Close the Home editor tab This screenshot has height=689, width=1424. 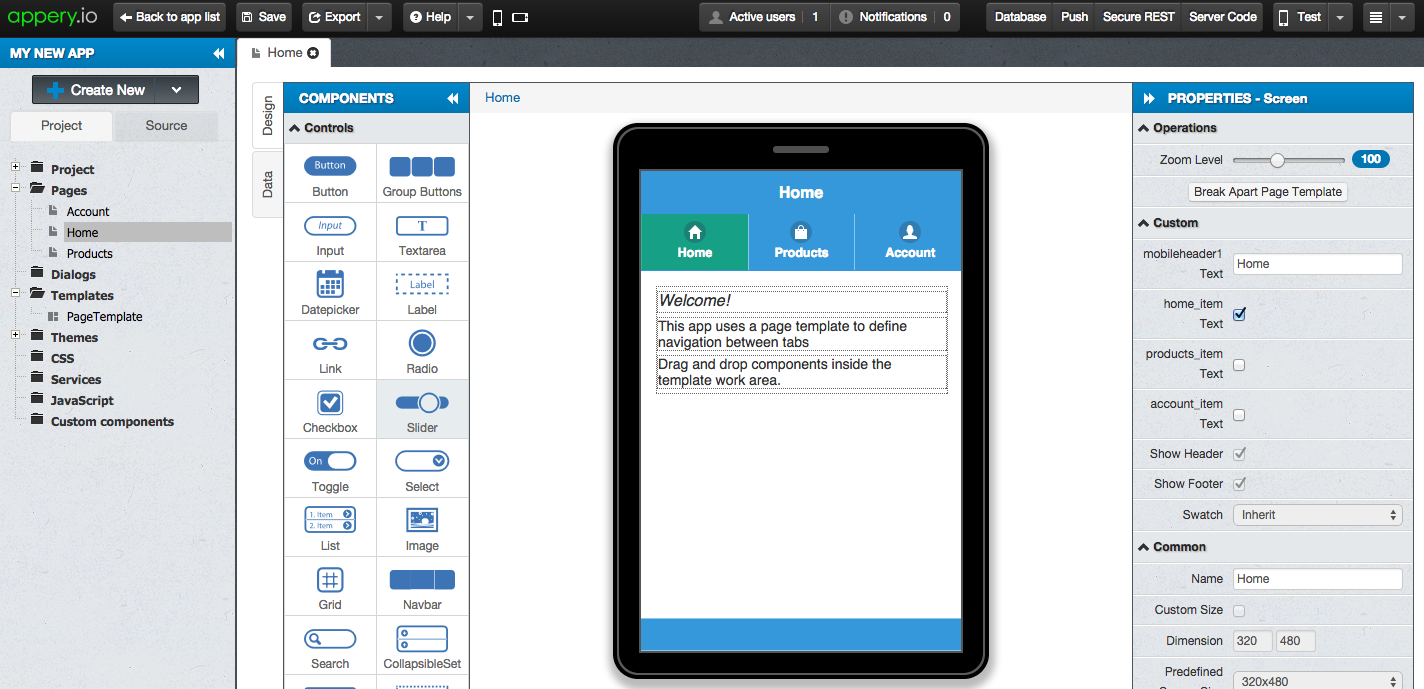tap(313, 53)
